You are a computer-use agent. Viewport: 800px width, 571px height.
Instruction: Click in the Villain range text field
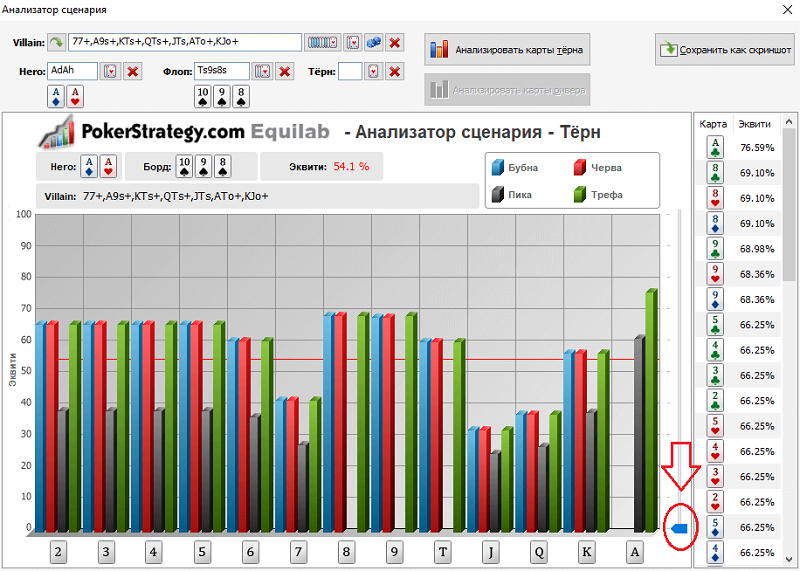tap(185, 43)
